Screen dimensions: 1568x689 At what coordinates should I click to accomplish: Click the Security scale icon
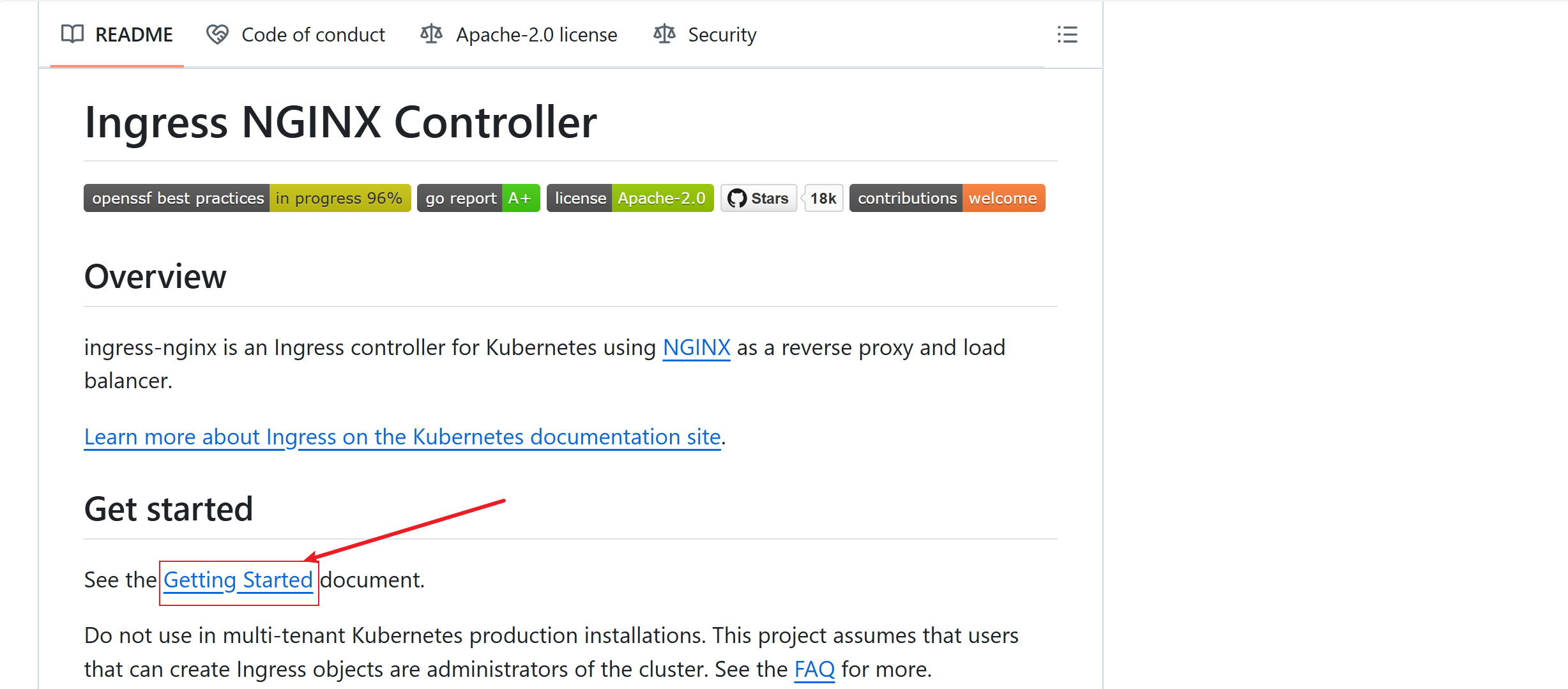click(664, 34)
